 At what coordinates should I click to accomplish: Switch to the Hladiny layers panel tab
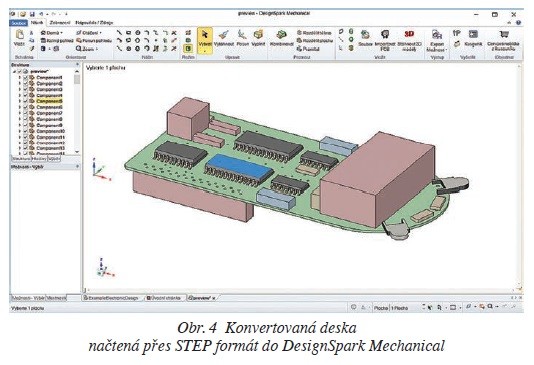(x=39, y=159)
